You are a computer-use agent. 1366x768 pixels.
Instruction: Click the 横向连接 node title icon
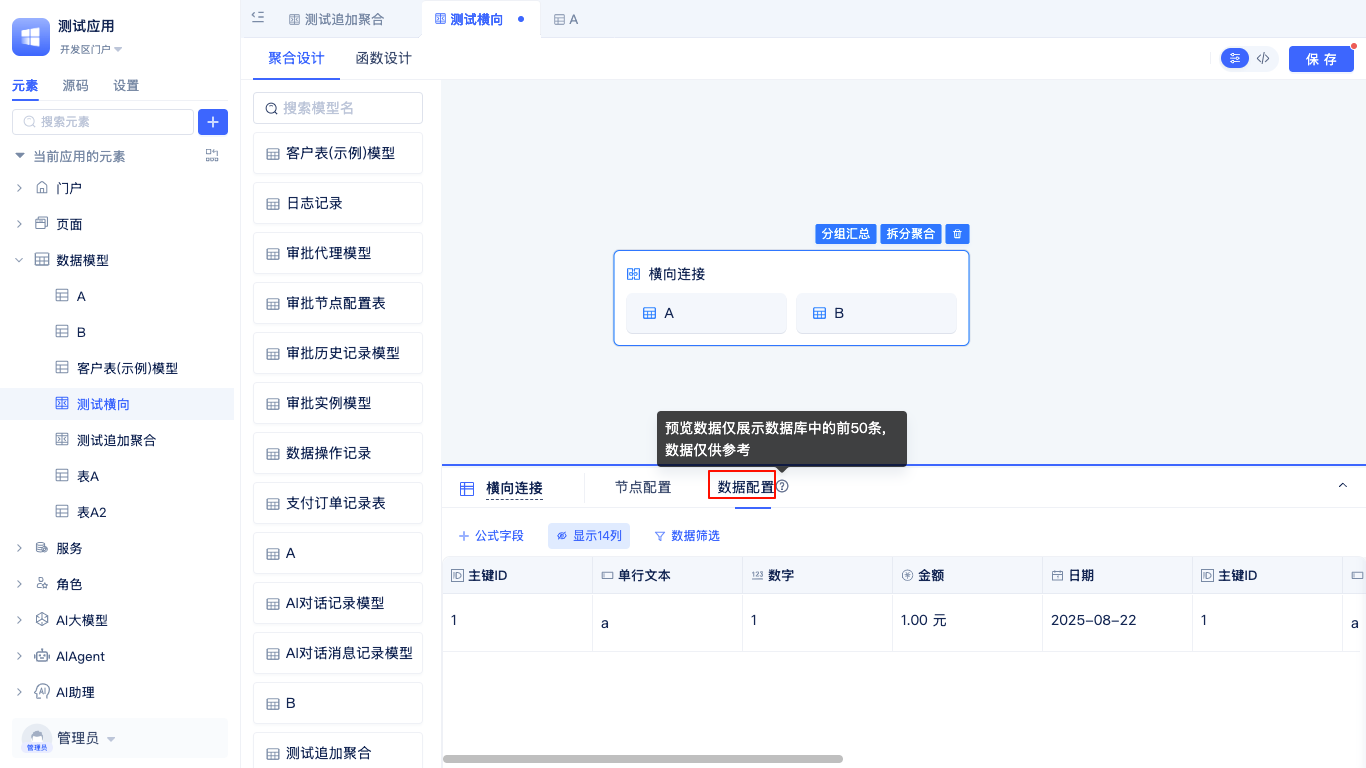[x=633, y=274]
